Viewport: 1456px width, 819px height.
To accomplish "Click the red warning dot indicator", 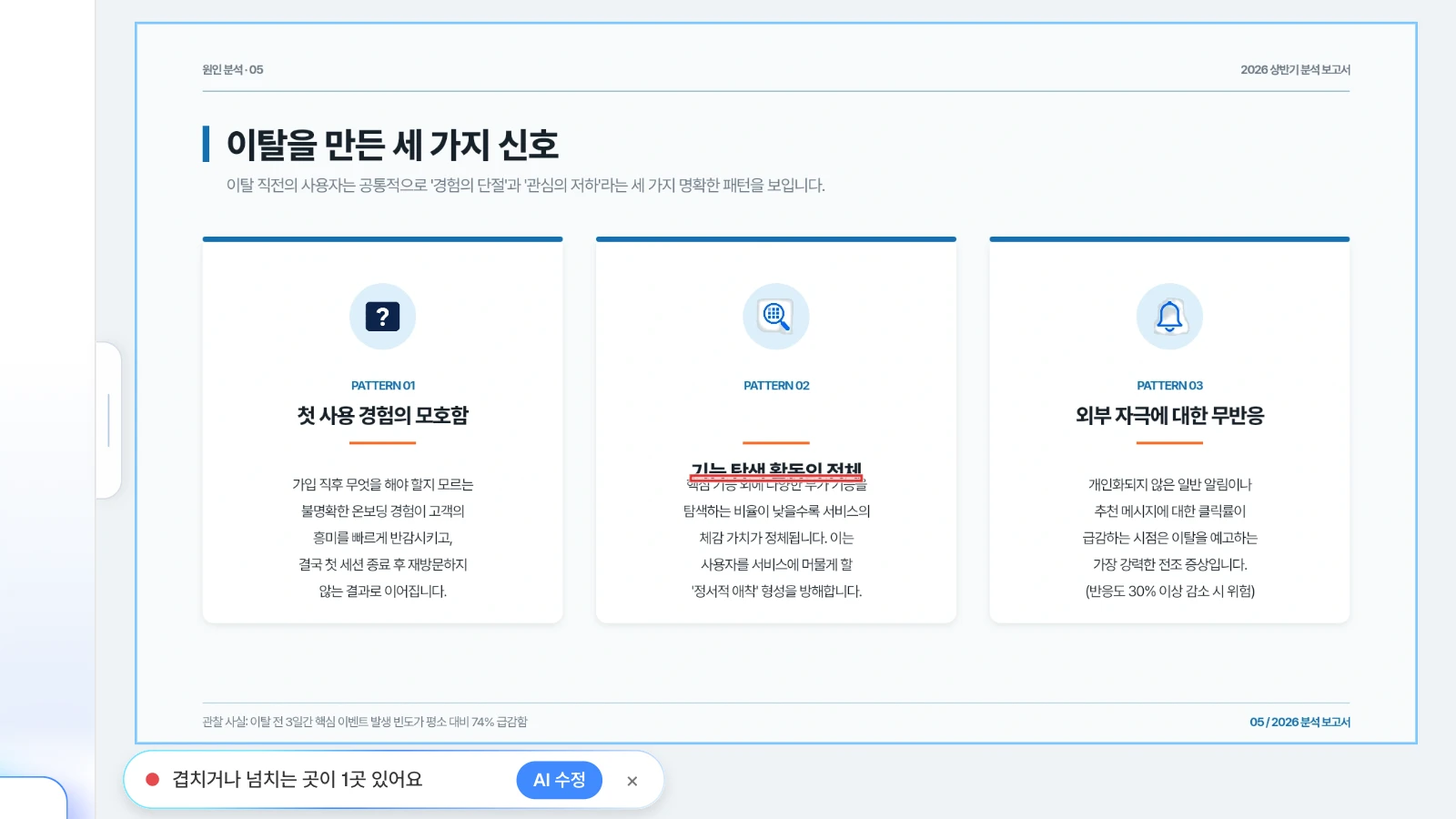I will click(x=153, y=780).
